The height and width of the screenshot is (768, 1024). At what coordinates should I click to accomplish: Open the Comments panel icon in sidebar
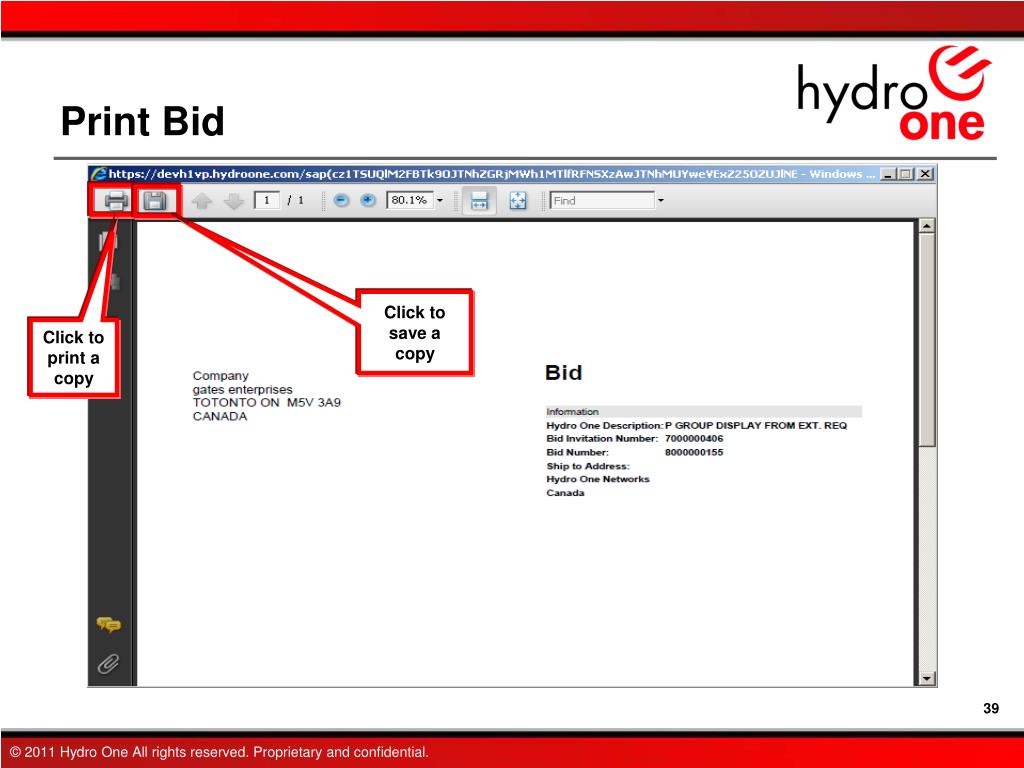coord(109,625)
